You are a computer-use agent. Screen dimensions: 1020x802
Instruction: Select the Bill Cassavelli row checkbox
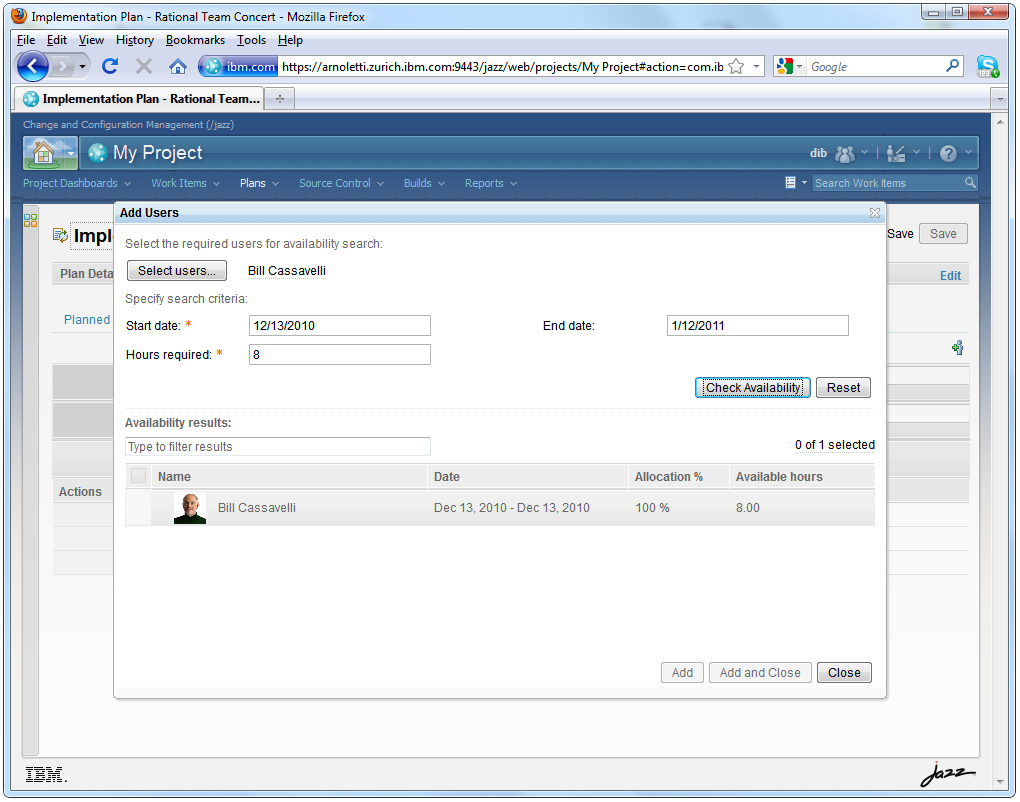(x=138, y=508)
